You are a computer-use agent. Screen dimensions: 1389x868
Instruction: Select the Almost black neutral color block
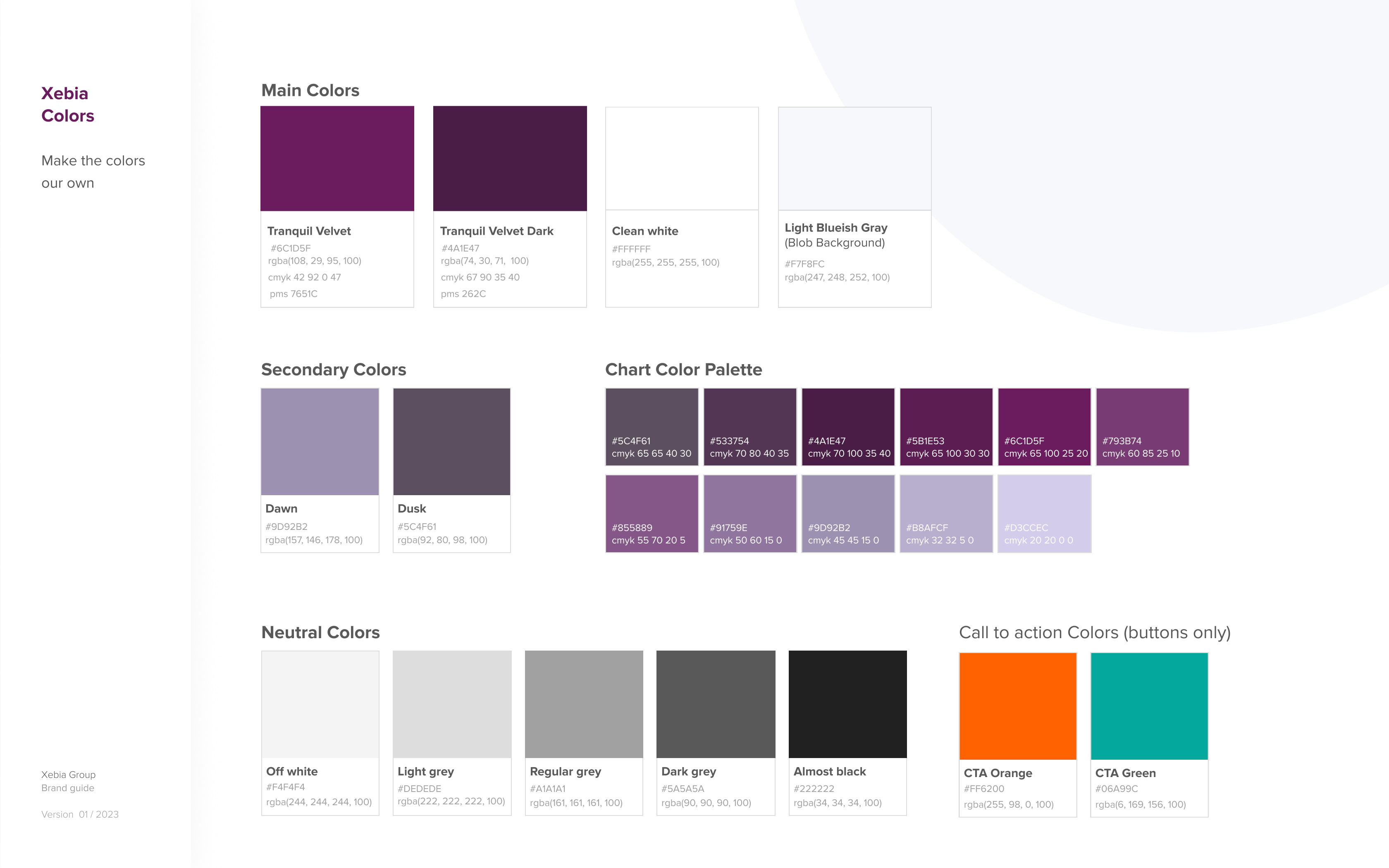[848, 704]
